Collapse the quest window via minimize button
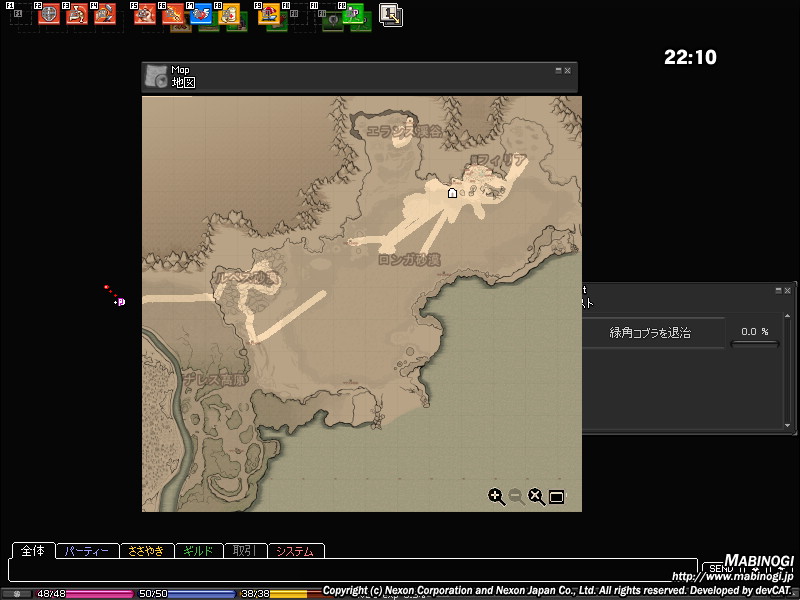Image resolution: width=800 pixels, height=600 pixels. tap(779, 290)
